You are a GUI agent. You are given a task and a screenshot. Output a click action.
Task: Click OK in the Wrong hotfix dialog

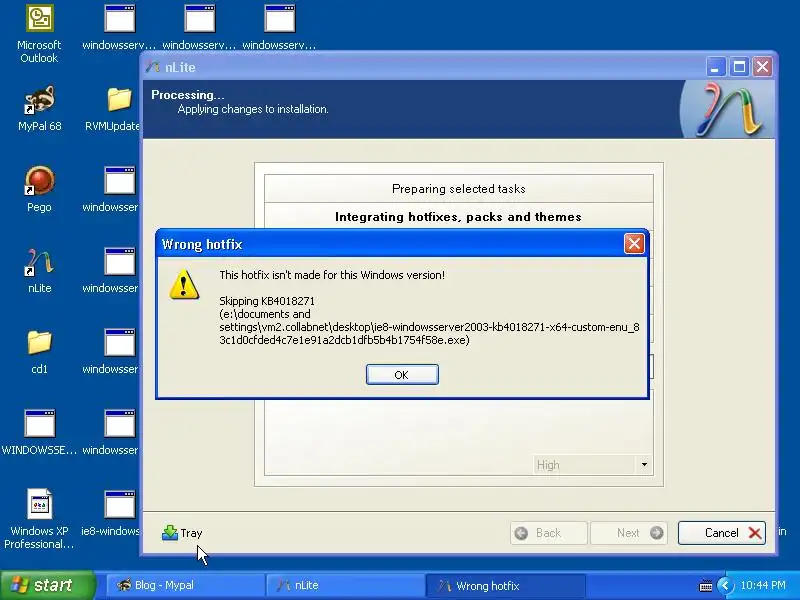[402, 374]
